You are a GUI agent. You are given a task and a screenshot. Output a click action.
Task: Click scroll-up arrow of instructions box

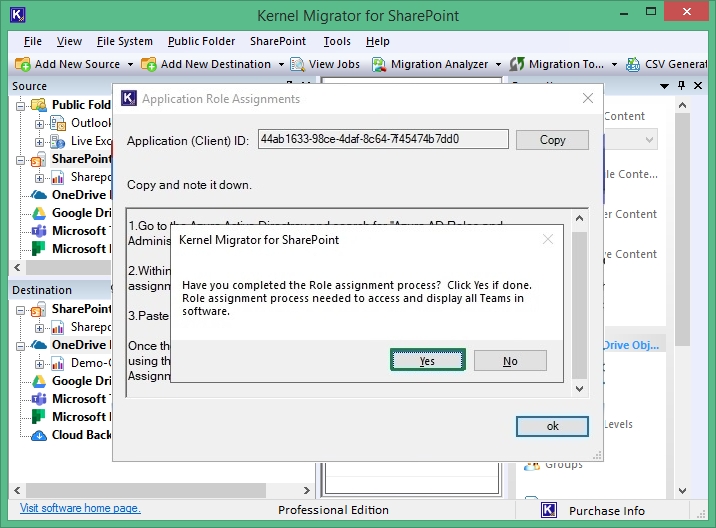tap(579, 218)
